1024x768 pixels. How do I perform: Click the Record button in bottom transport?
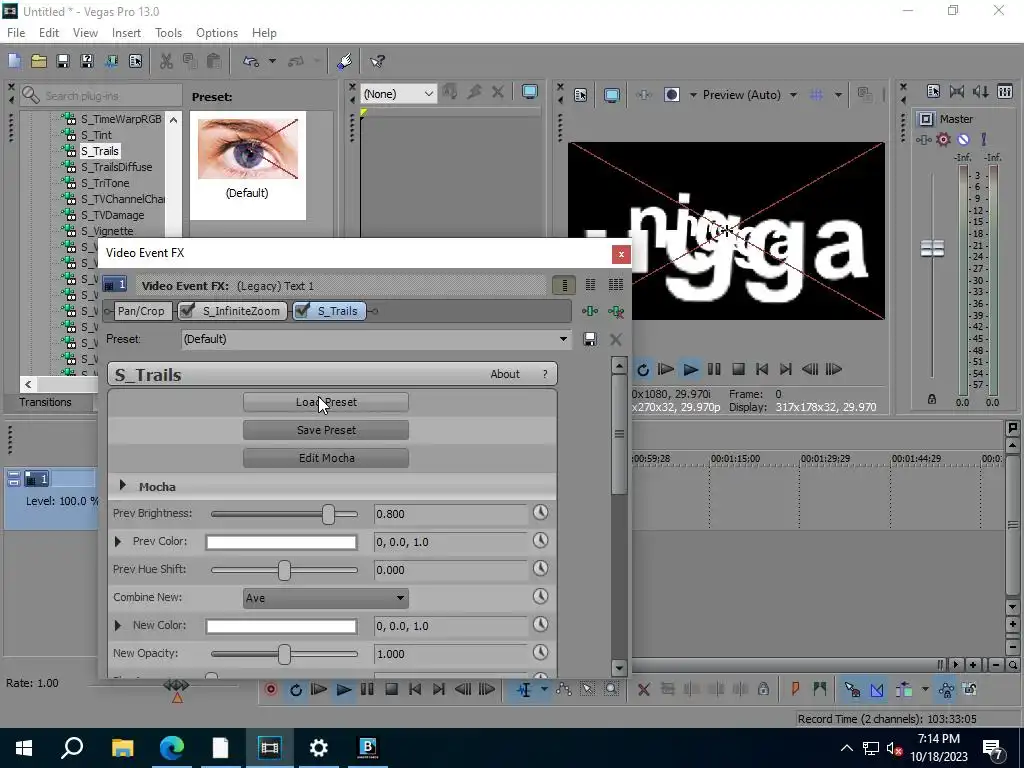tap(271, 690)
